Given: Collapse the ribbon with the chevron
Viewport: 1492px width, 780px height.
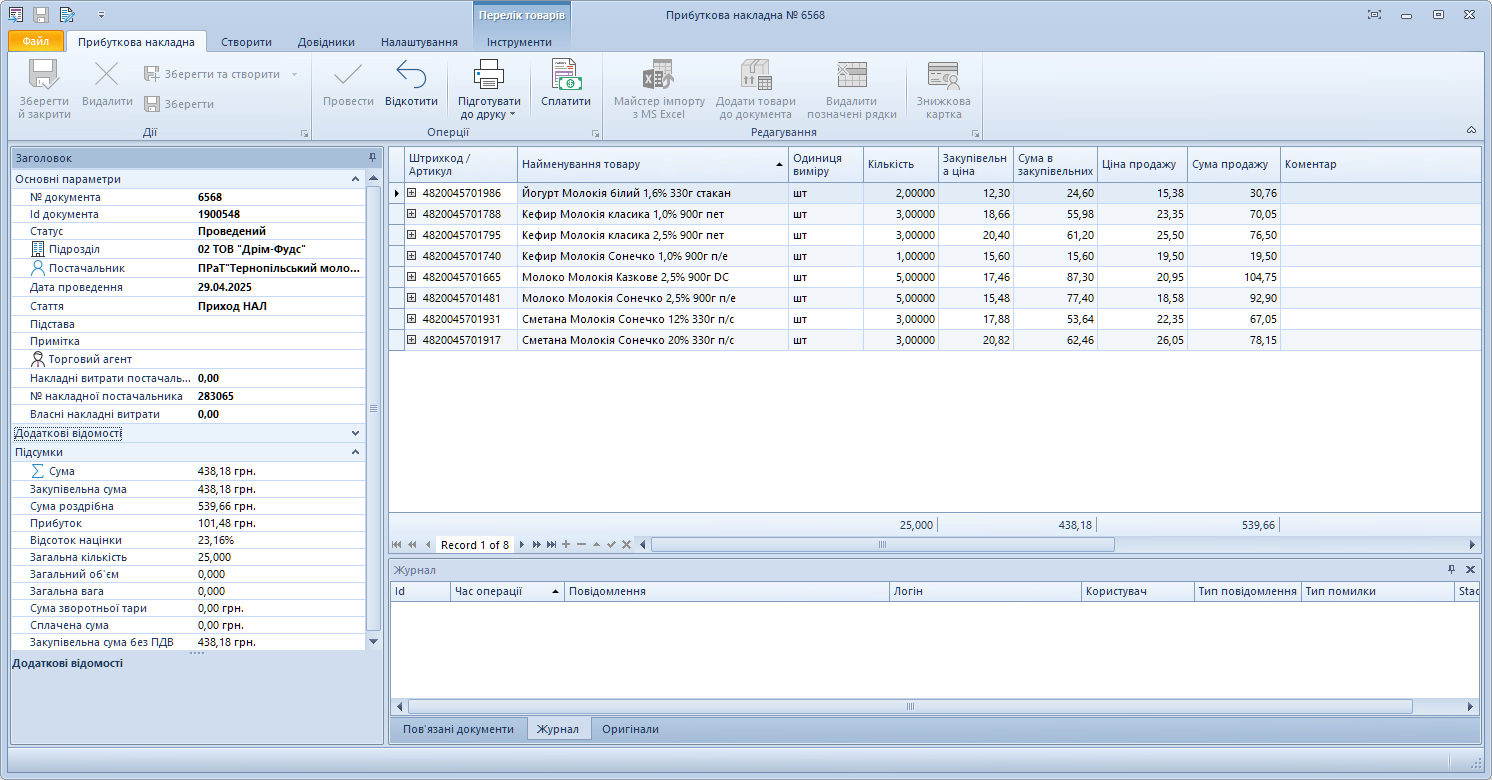Looking at the screenshot, I should tap(1471, 131).
